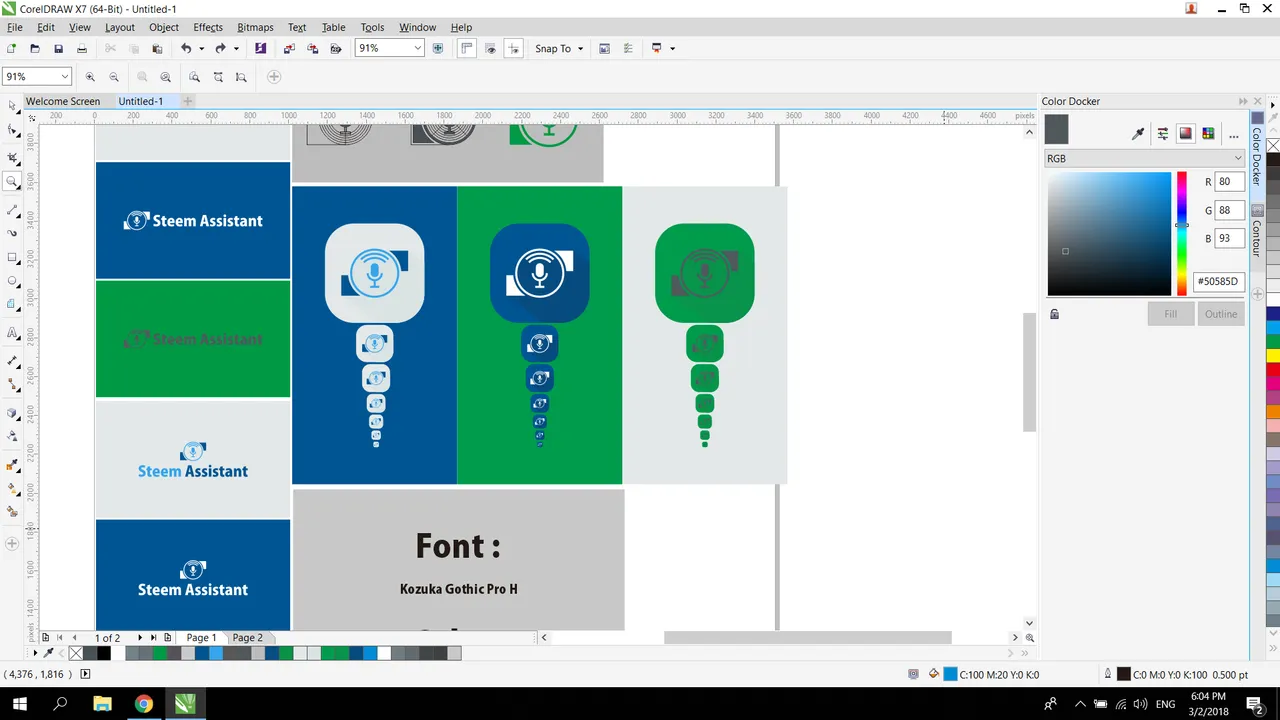Select the Text tool in the toolbox
The height and width of the screenshot is (720, 1280).
pyautogui.click(x=12, y=333)
